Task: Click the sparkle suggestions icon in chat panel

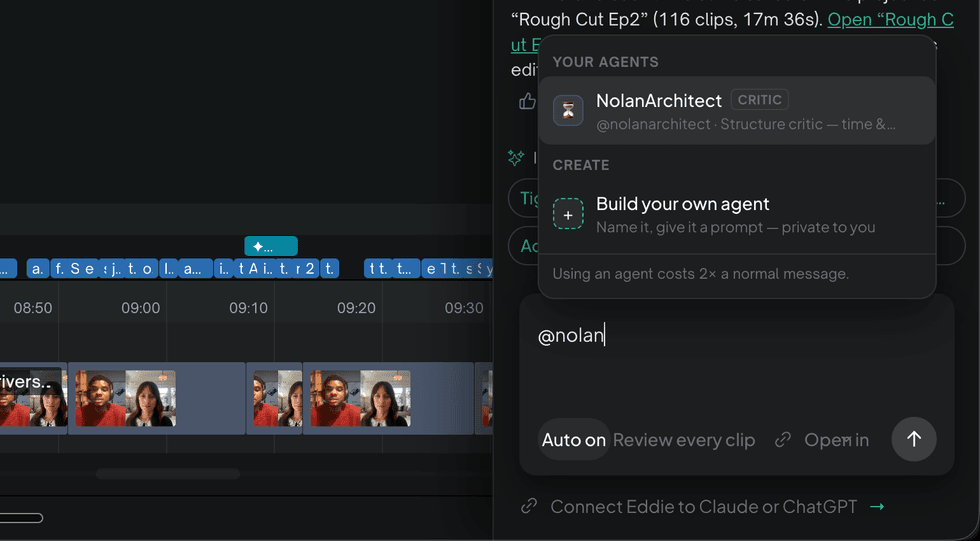Action: 516,157
